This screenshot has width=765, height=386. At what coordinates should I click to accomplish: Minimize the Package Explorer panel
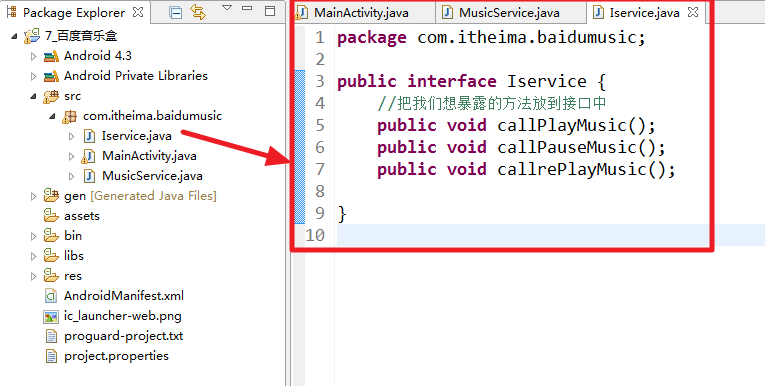tap(247, 8)
